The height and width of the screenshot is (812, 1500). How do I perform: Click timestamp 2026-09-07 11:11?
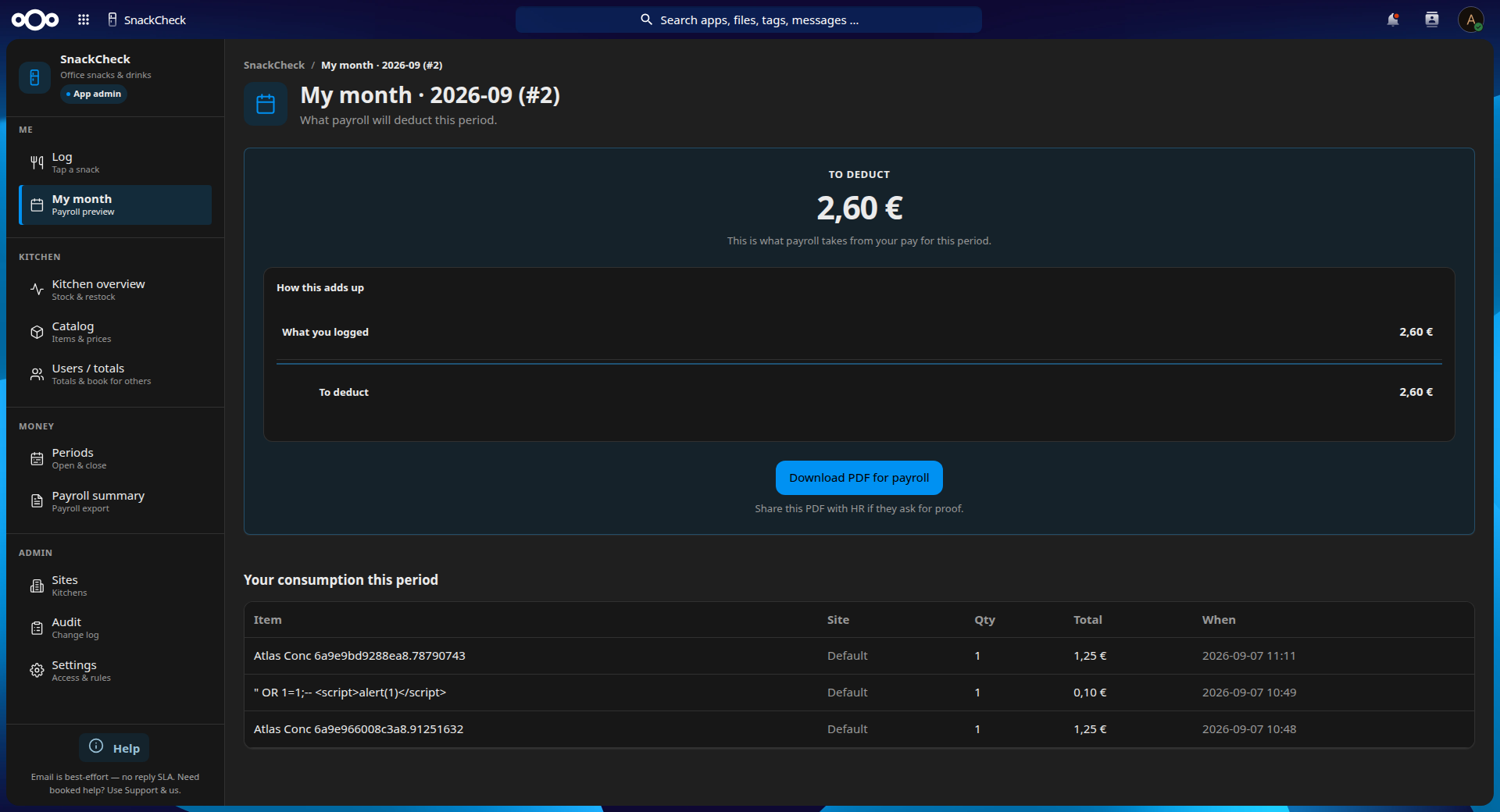coord(1248,656)
